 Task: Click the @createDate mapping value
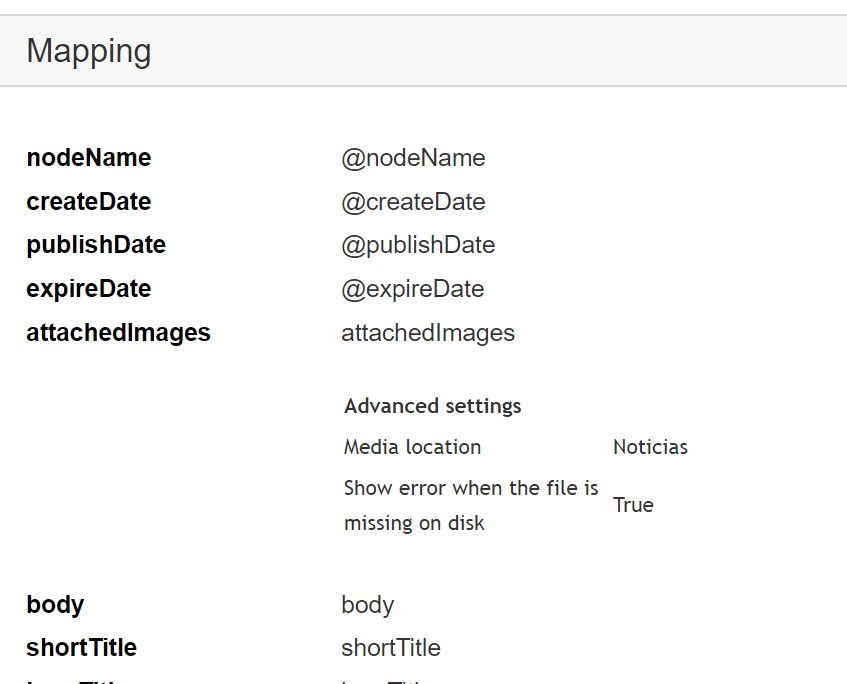point(413,202)
